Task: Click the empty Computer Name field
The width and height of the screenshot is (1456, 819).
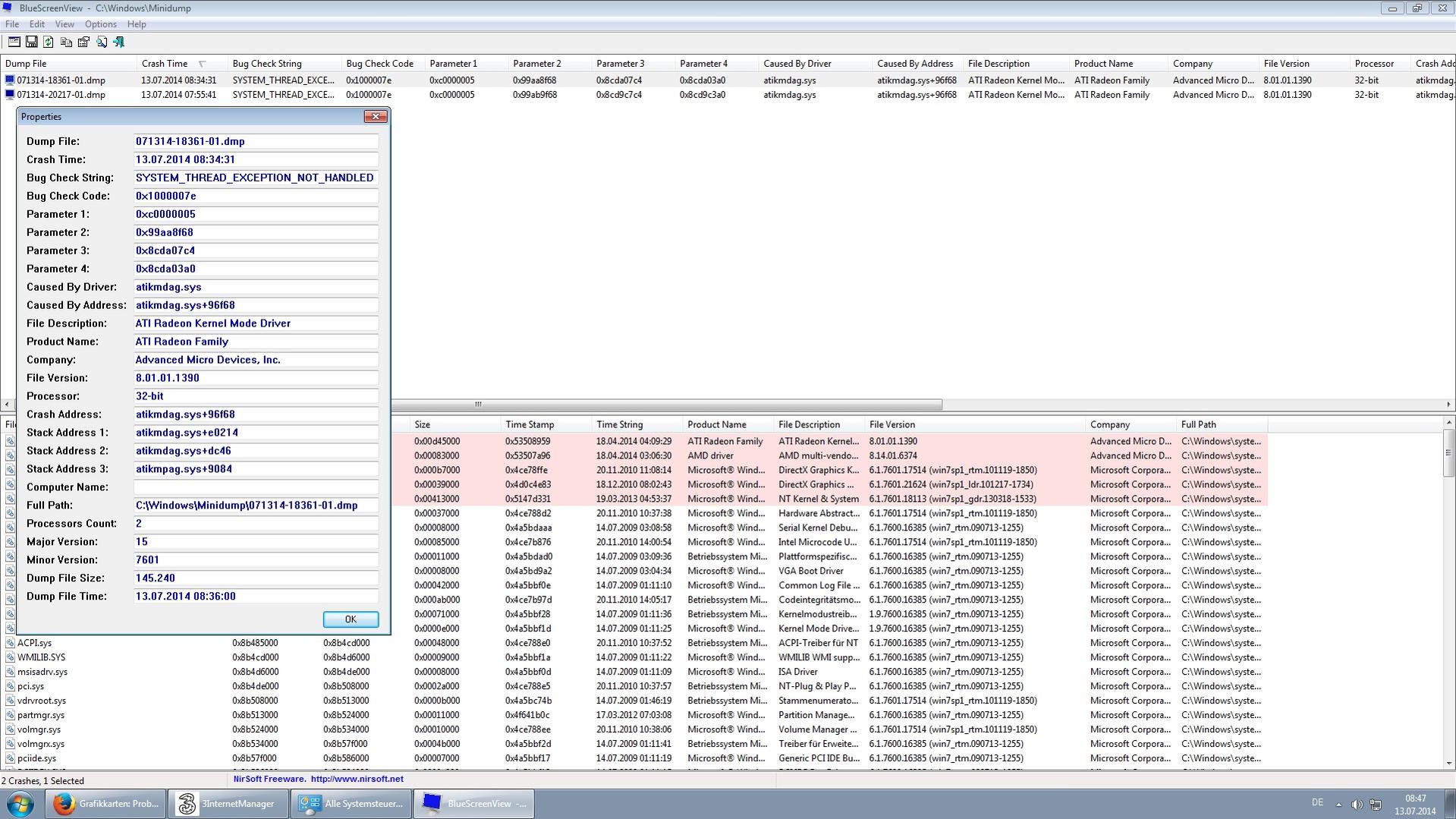Action: 256,487
